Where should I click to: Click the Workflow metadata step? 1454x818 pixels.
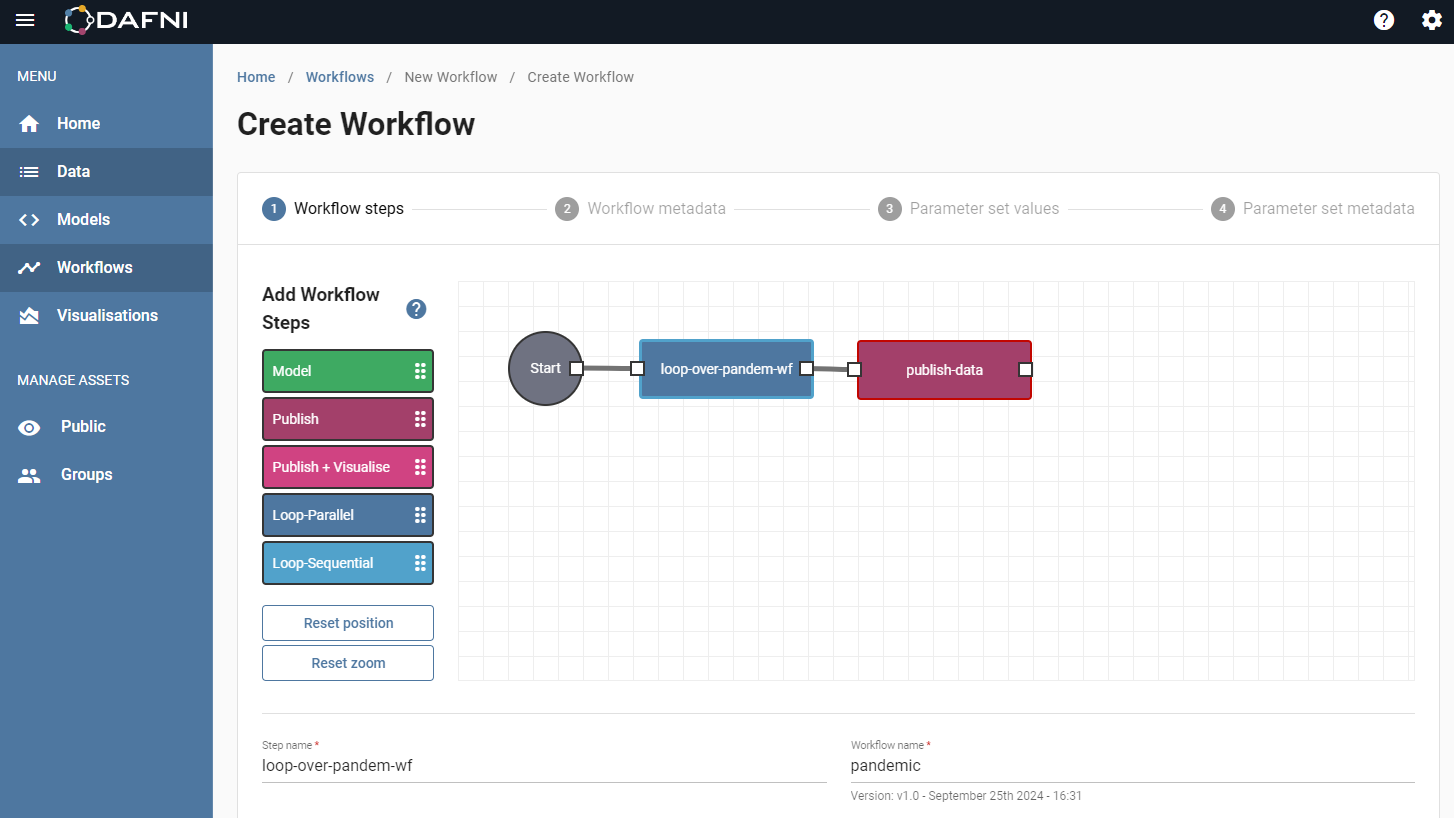(x=640, y=208)
